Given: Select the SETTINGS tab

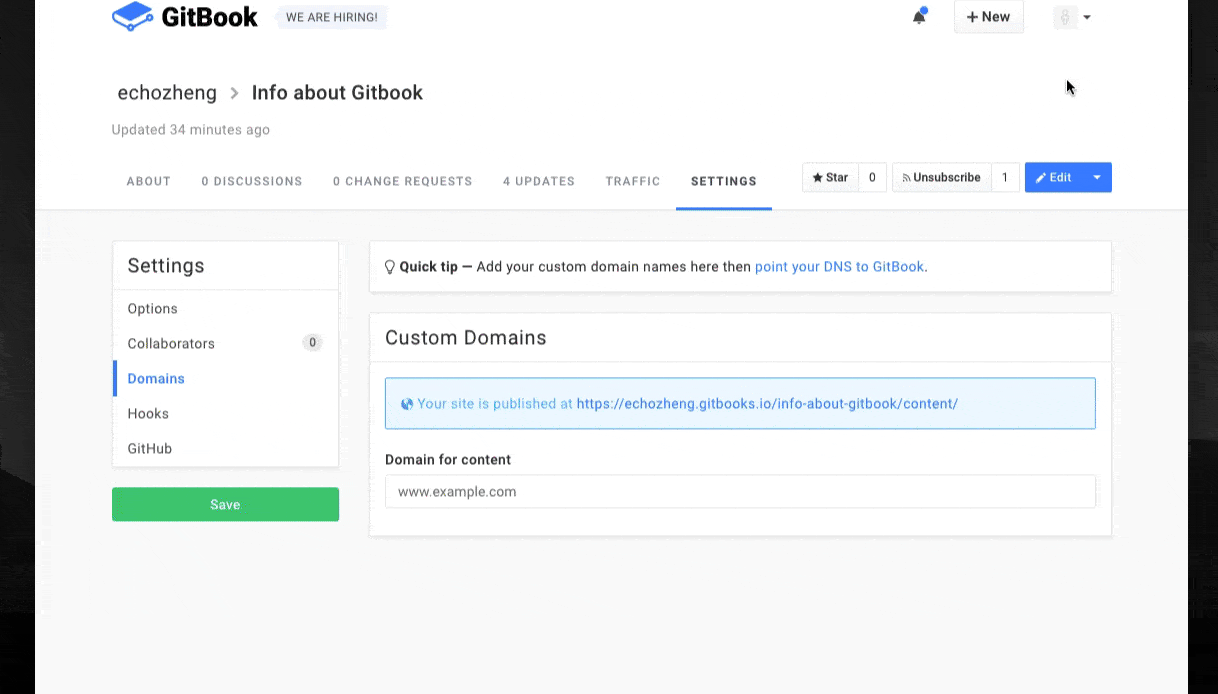Looking at the screenshot, I should tap(724, 181).
